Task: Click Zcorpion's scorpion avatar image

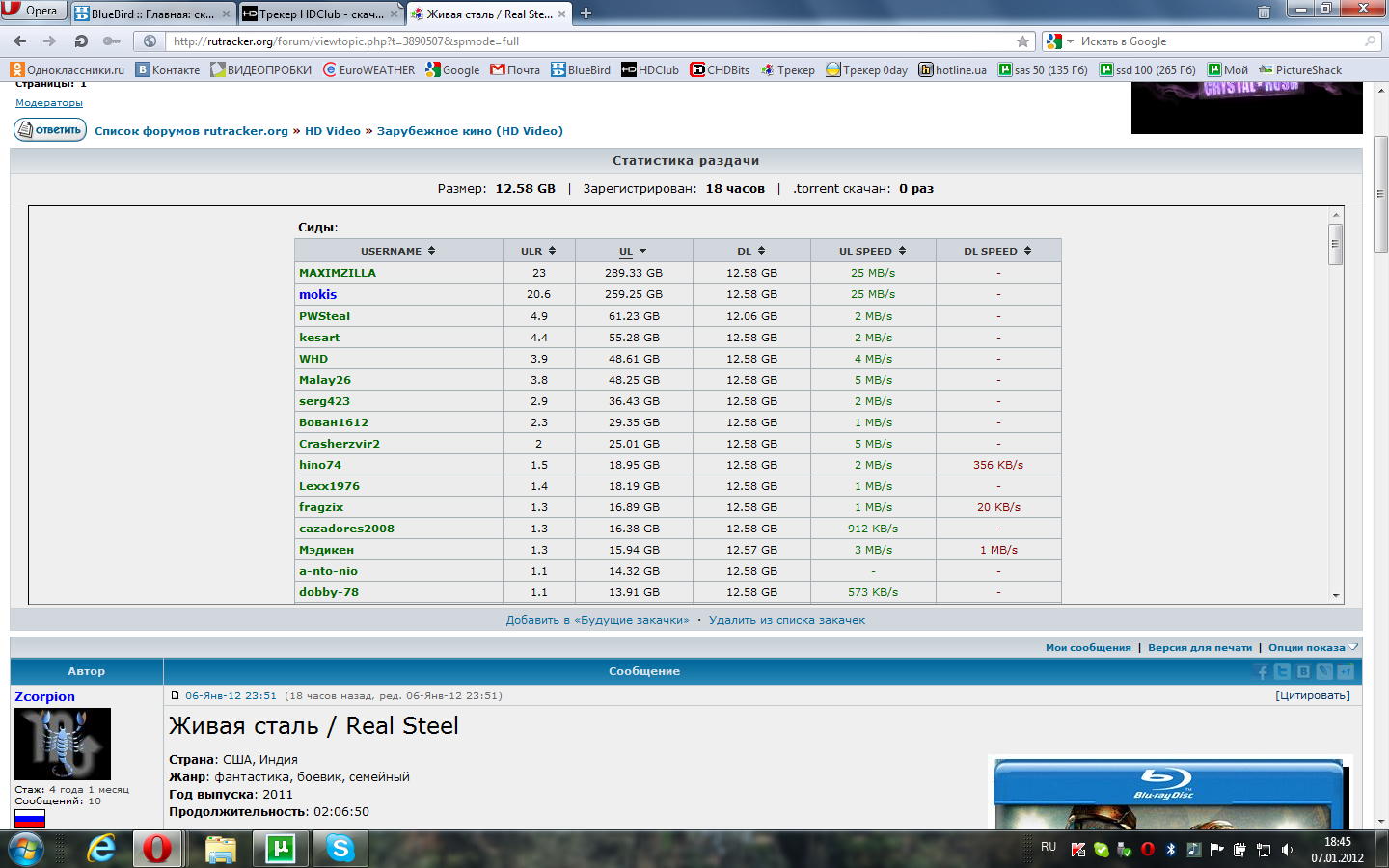Action: [63, 744]
